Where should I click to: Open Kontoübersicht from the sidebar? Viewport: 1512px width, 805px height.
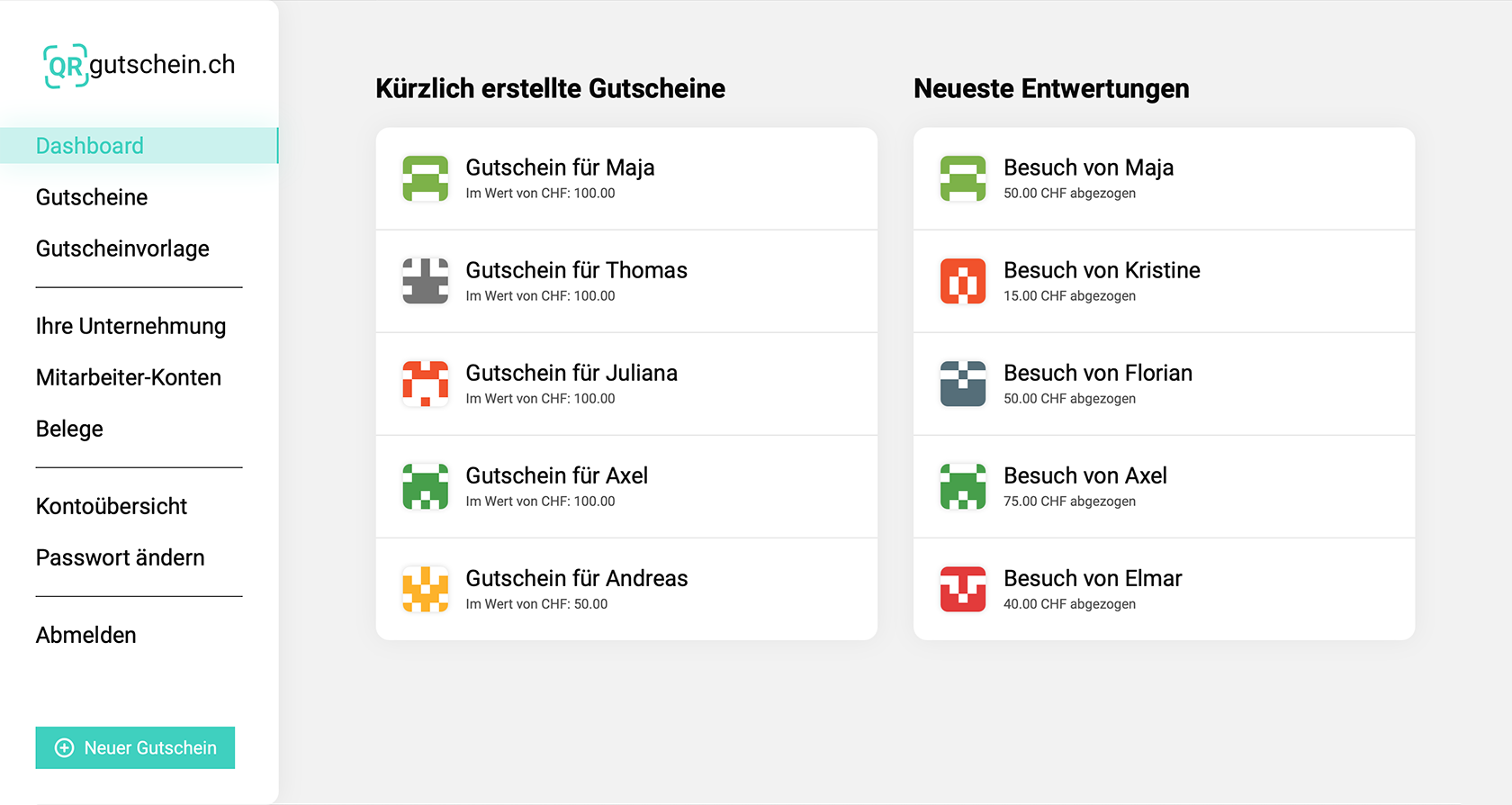[x=112, y=506]
